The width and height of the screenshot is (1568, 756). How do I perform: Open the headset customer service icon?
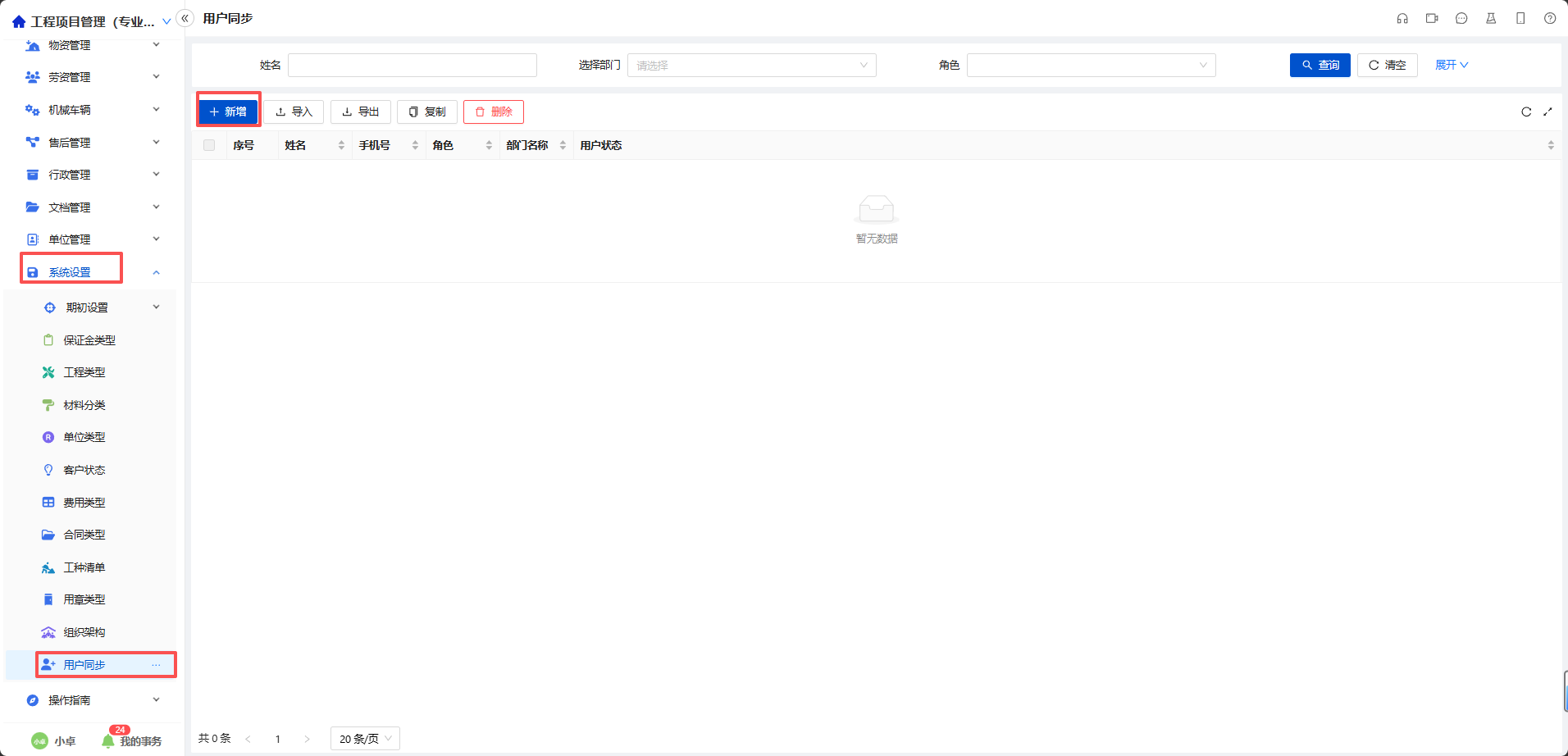[x=1402, y=18]
